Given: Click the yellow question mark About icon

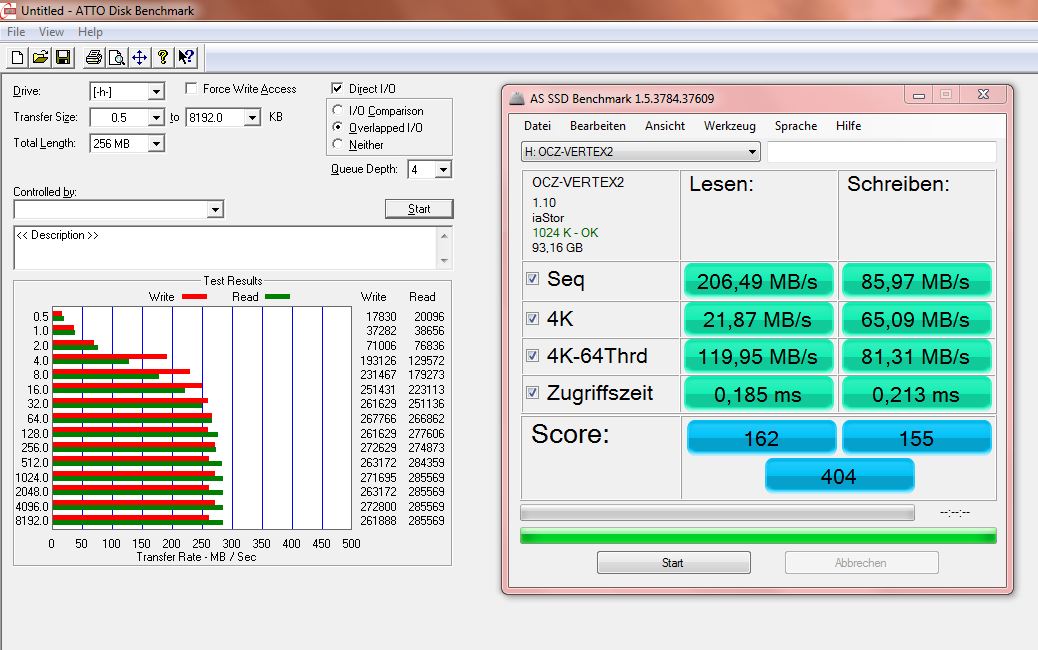Looking at the screenshot, I should 163,58.
